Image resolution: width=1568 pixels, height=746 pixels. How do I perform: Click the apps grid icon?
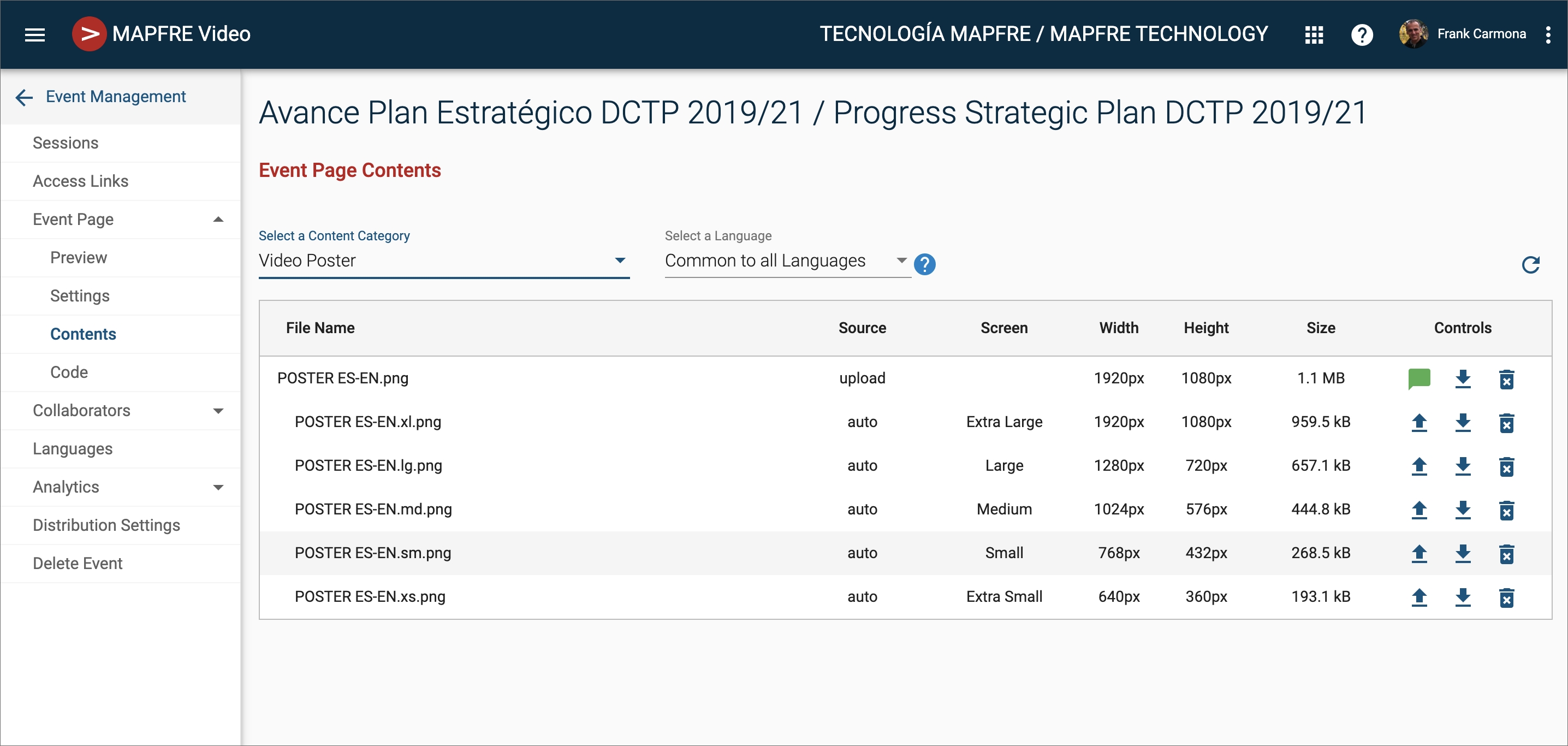point(1314,35)
